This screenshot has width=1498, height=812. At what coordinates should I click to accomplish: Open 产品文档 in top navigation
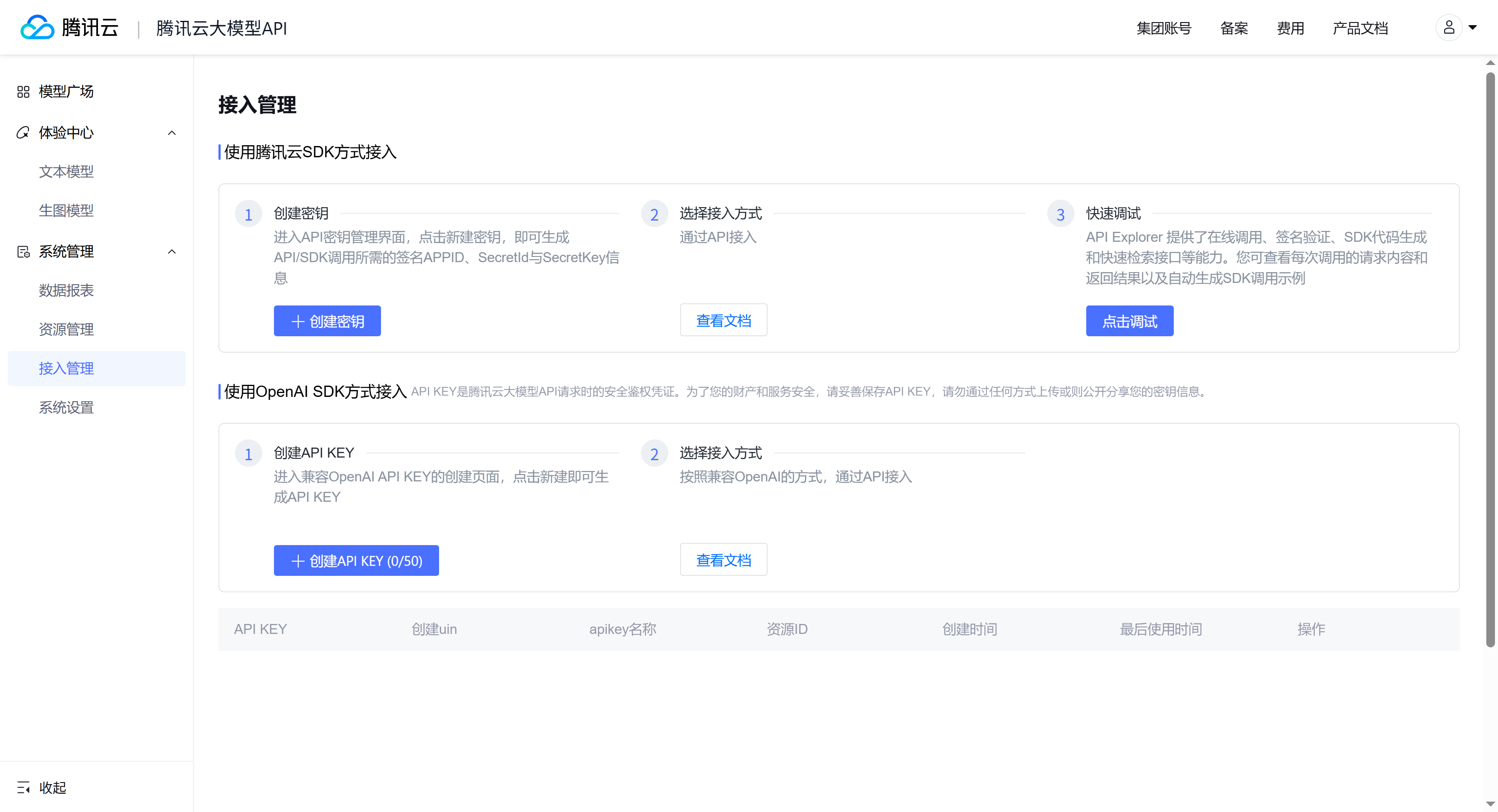[x=1360, y=28]
